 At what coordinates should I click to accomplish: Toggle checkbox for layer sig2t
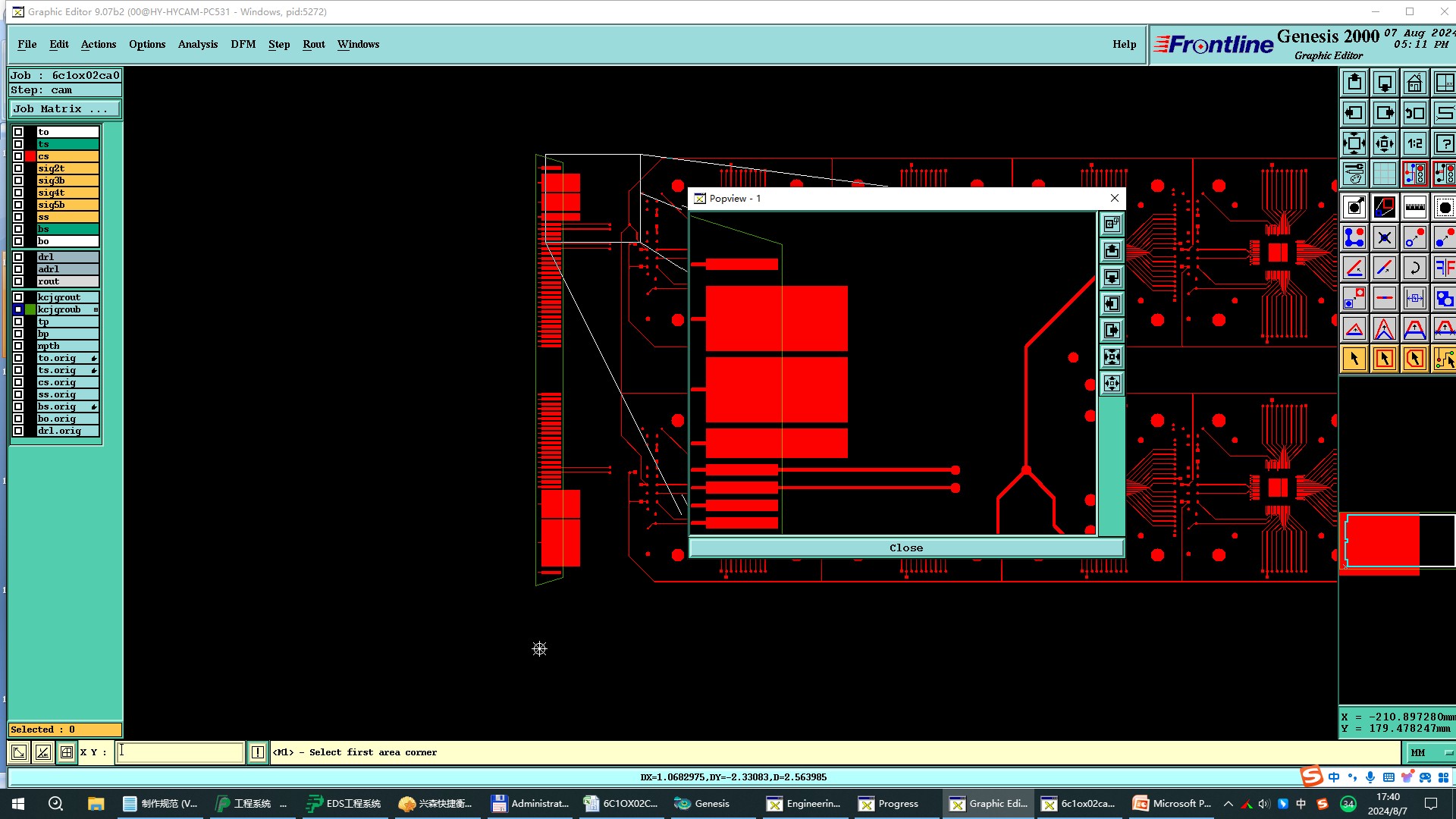point(18,168)
